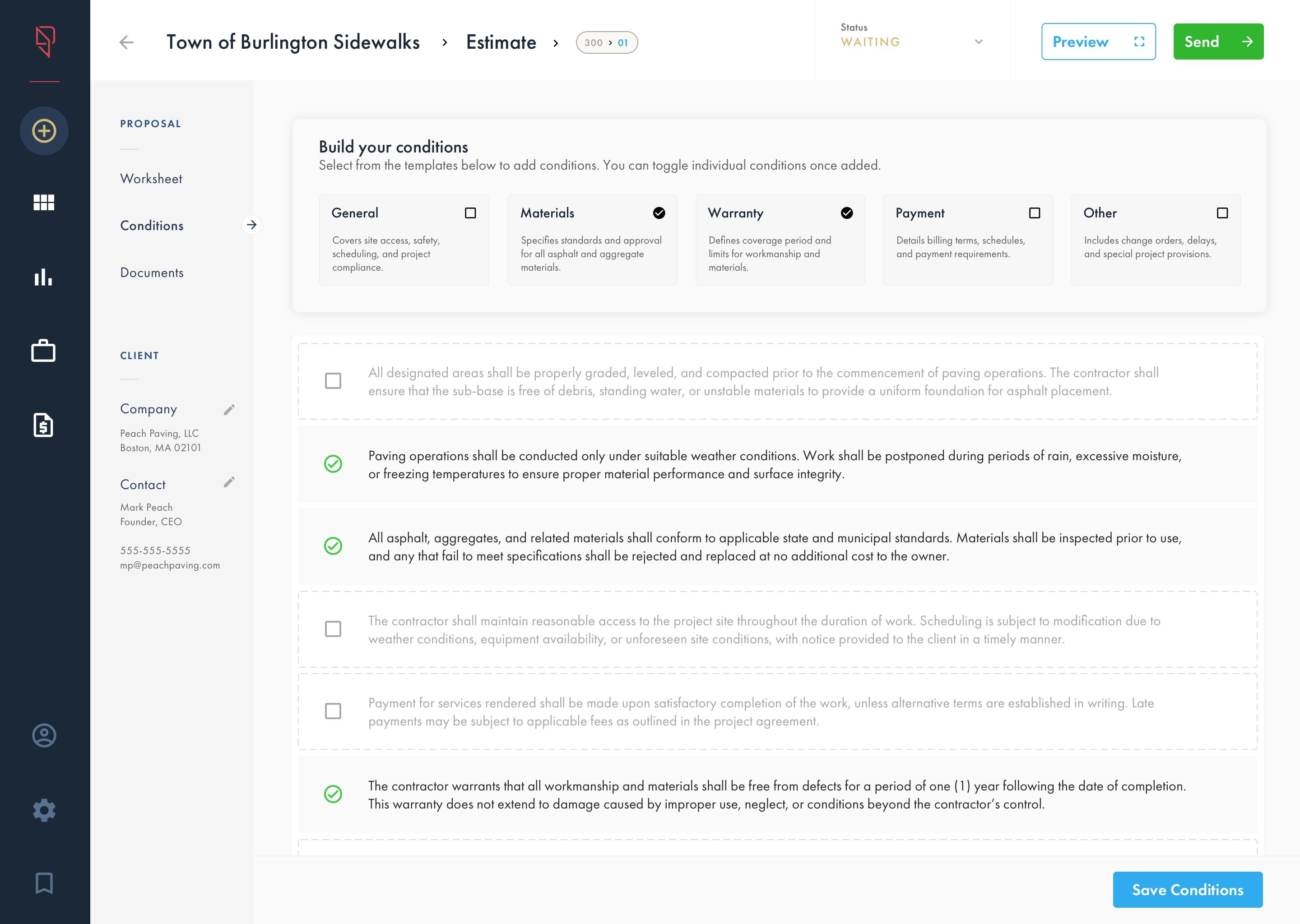Uncheck the Materials template checkbox
The height and width of the screenshot is (924, 1300).
(x=659, y=213)
